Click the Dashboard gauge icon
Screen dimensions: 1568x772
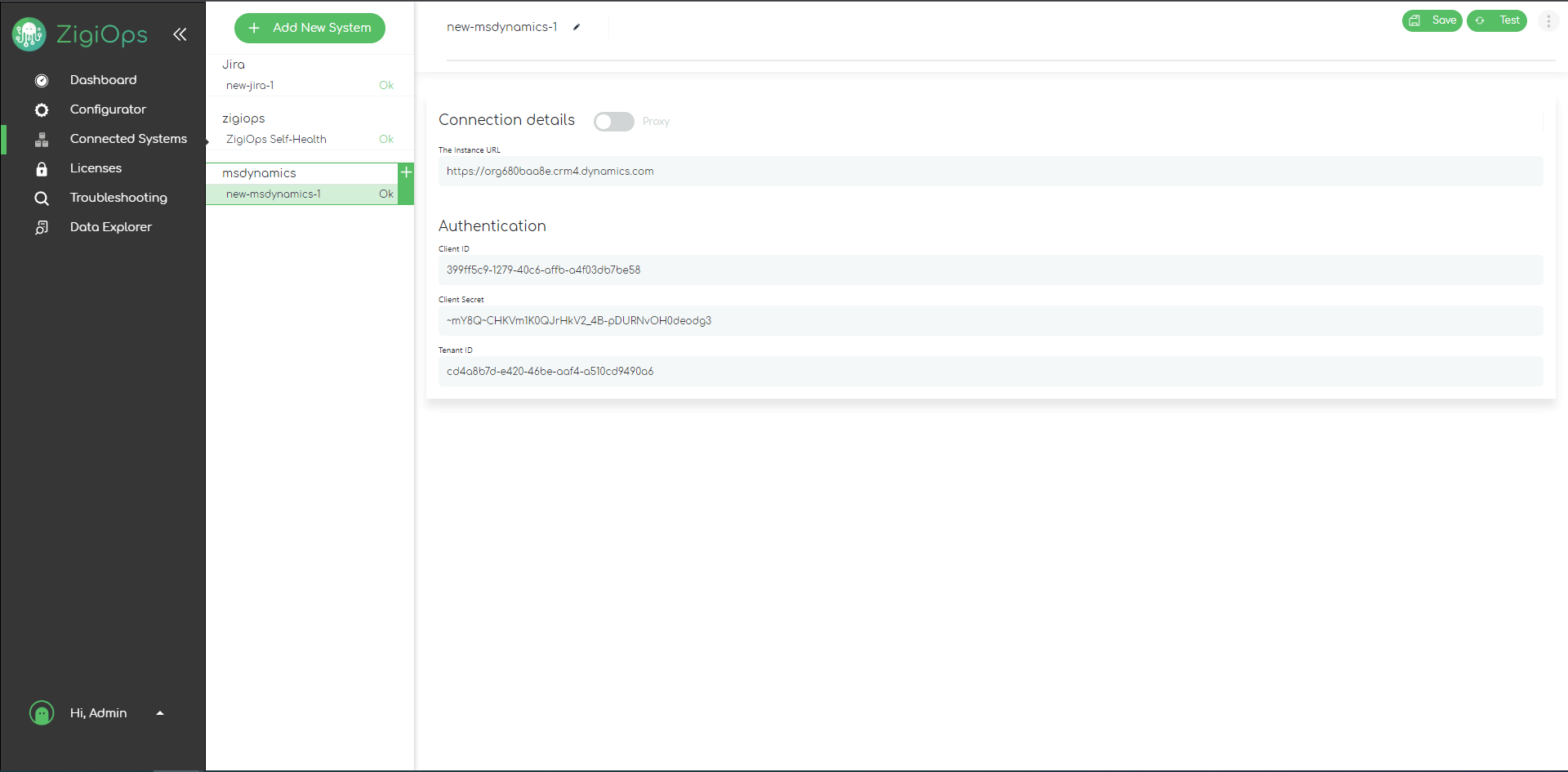point(42,80)
